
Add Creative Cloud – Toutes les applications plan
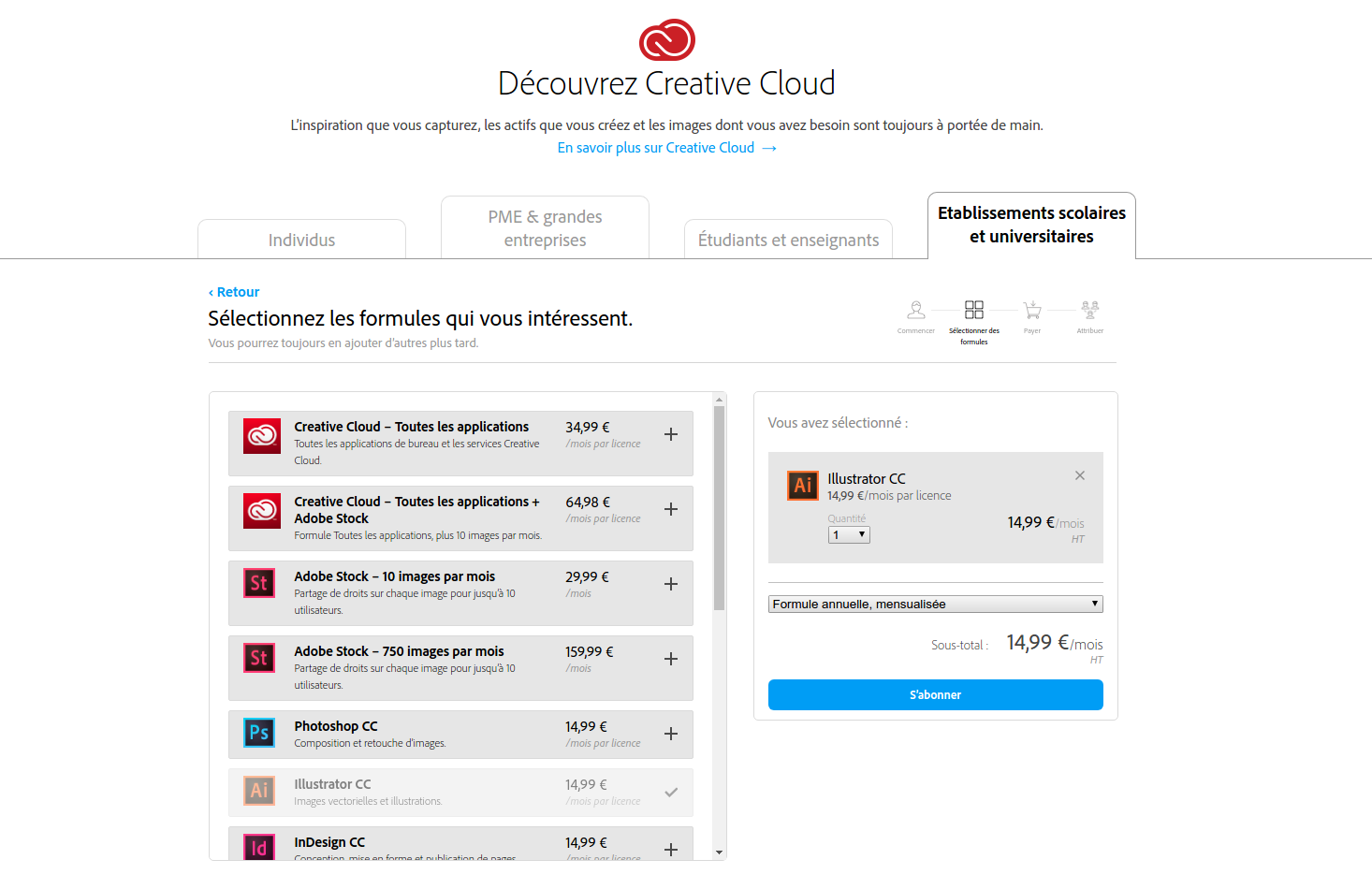(671, 434)
